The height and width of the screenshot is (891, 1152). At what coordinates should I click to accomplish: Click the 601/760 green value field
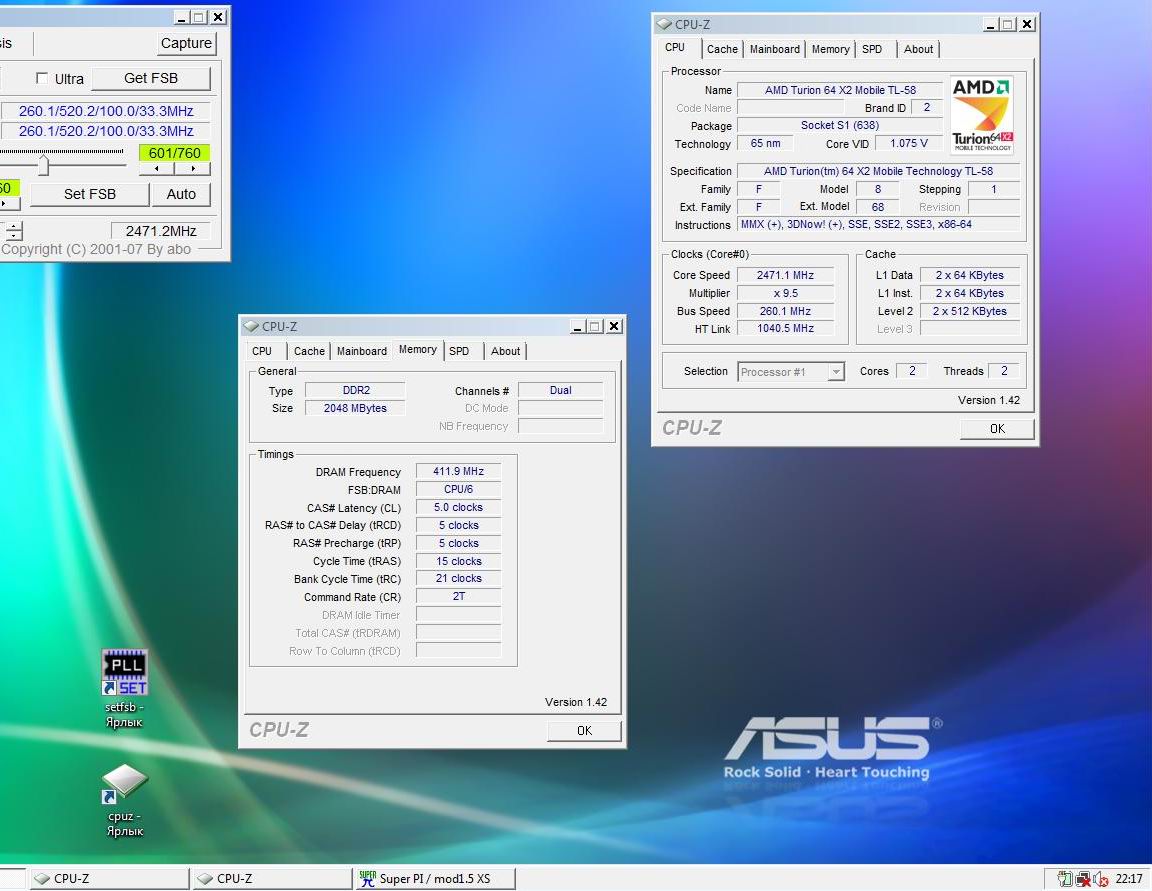(x=174, y=153)
